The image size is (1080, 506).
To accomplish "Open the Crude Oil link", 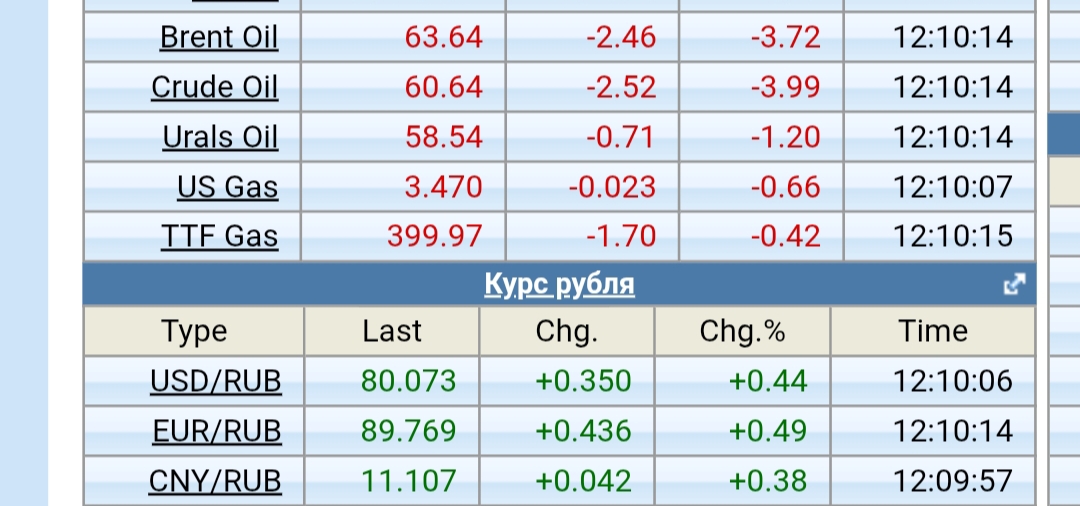I will tap(214, 88).
